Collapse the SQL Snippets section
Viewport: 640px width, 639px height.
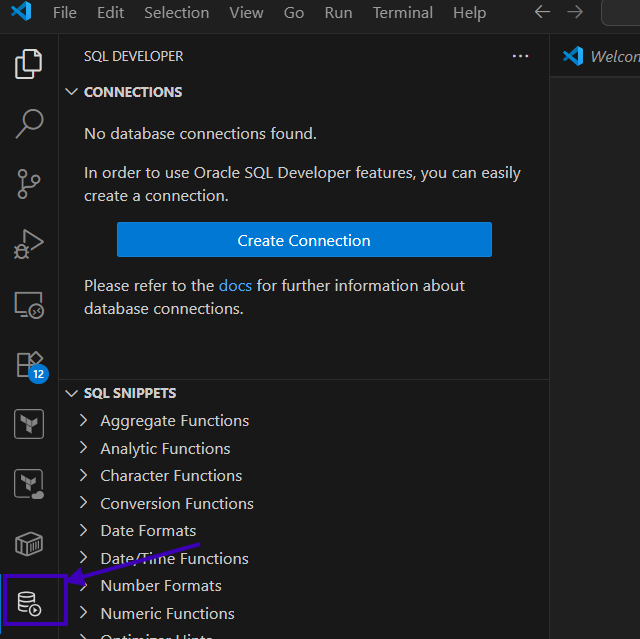click(x=71, y=393)
